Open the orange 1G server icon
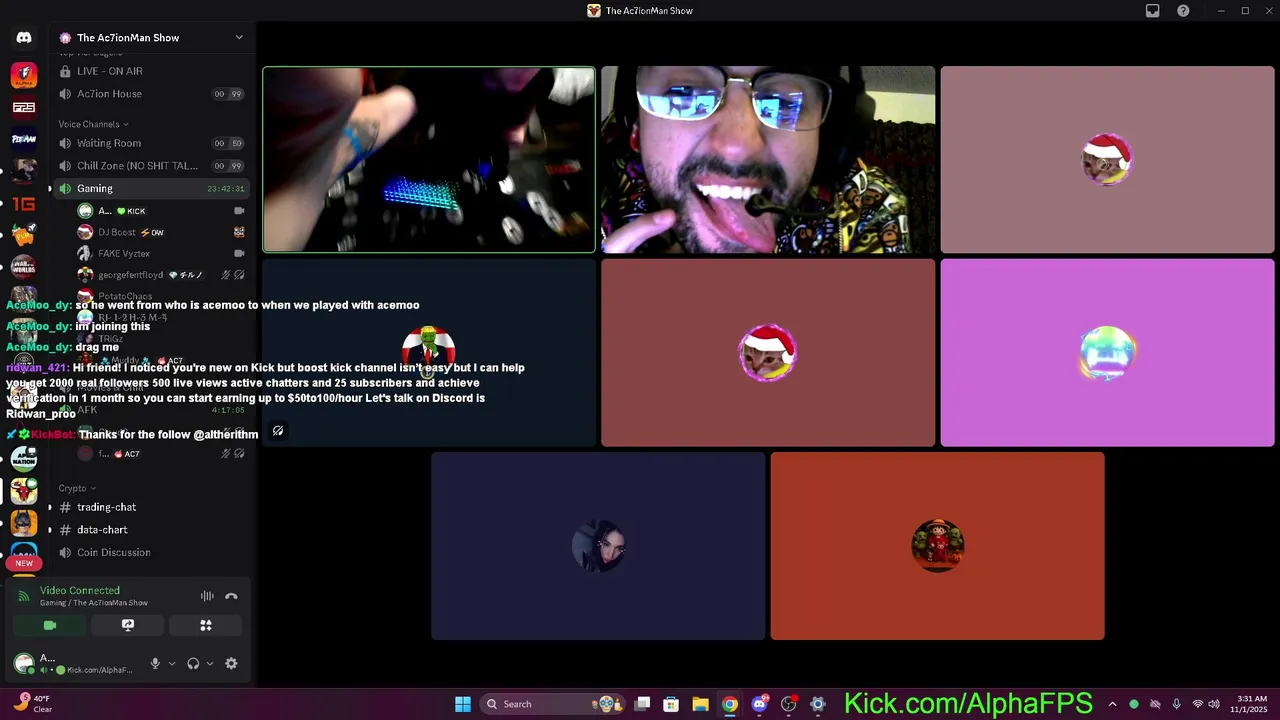Viewport: 1280px width, 720px height. click(x=24, y=204)
